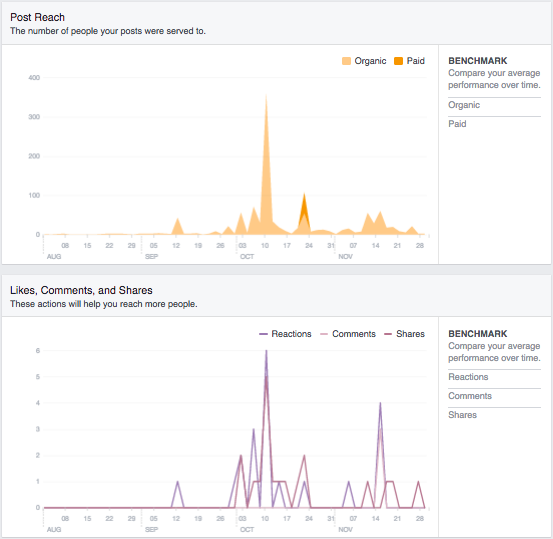
Task: Click the BENCHMARK title in Post Reach panel
Action: click(478, 61)
